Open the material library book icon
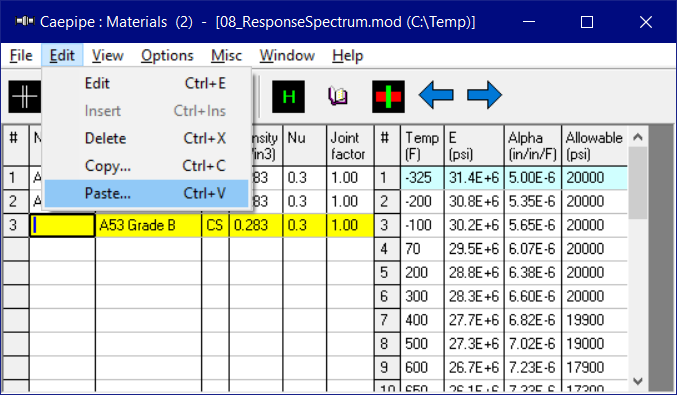Screen dimensions: 677x395 coord(338,97)
